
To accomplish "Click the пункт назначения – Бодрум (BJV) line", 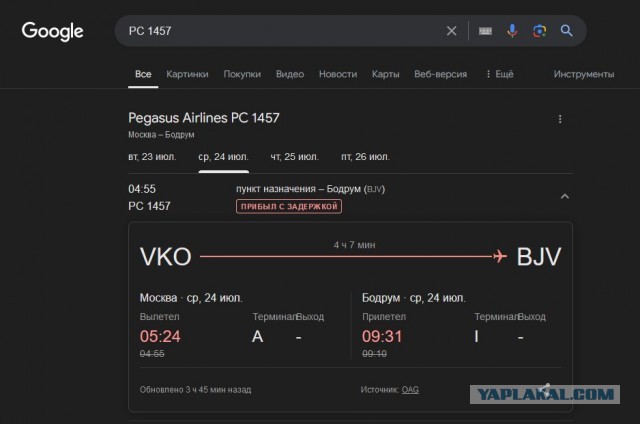I will click(310, 189).
